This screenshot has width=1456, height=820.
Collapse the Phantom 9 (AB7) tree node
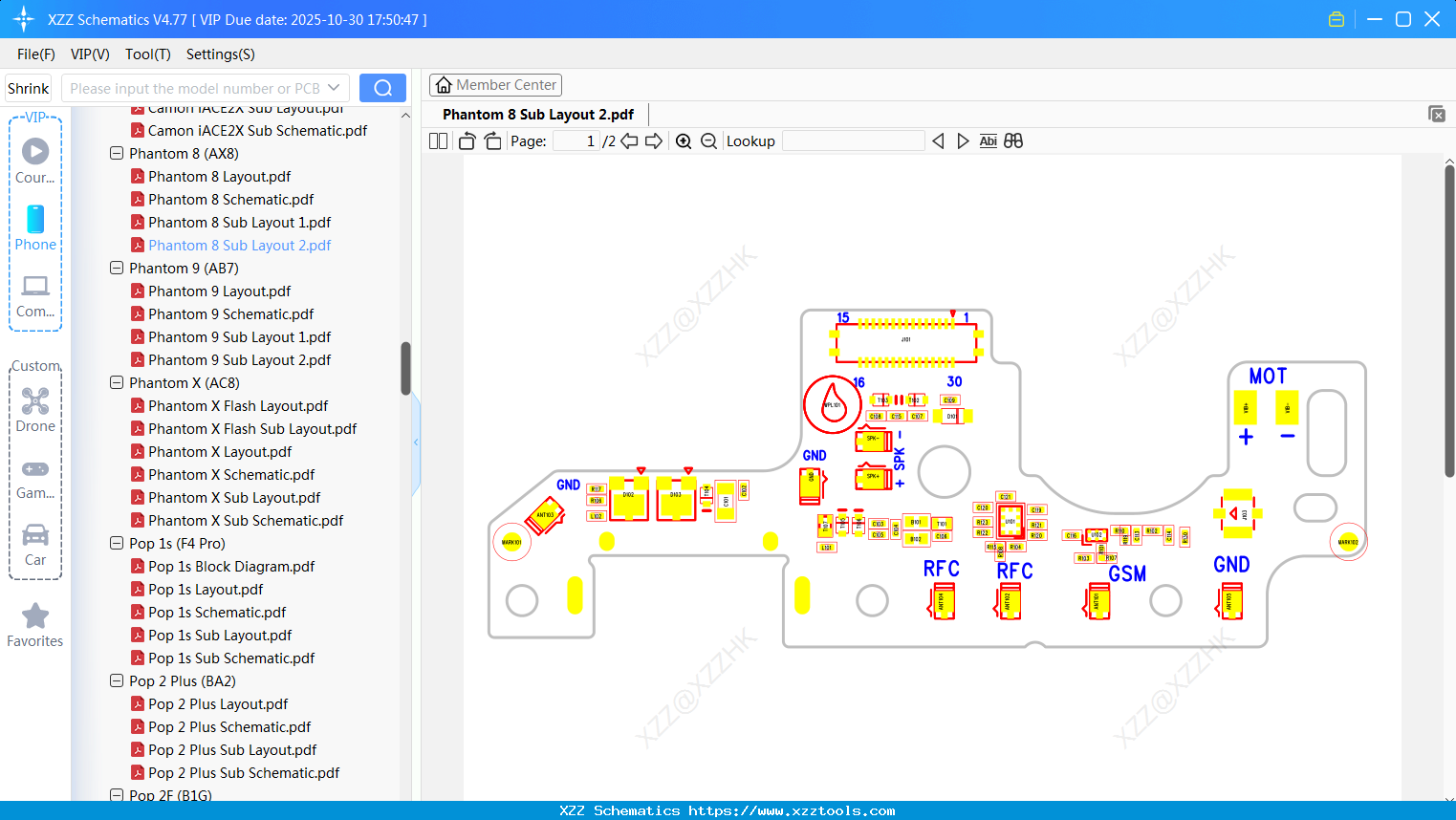coord(116,268)
